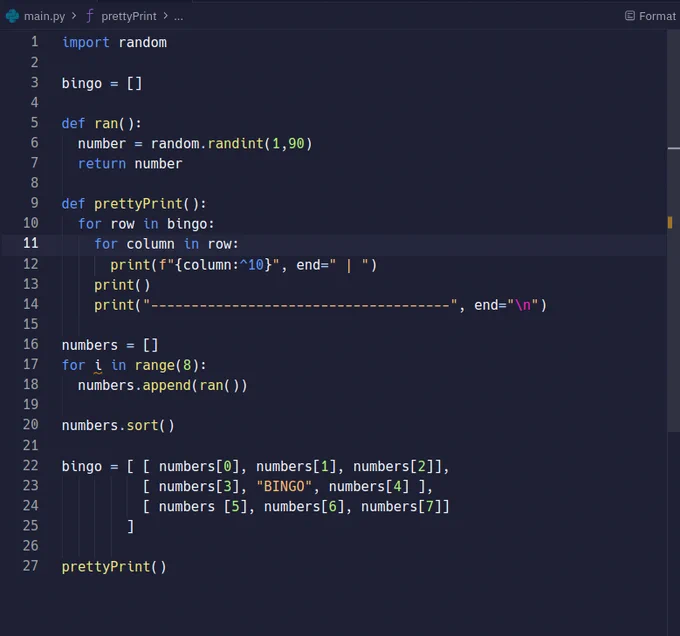Click the "BINGO" string literal

pyautogui.click(x=284, y=486)
